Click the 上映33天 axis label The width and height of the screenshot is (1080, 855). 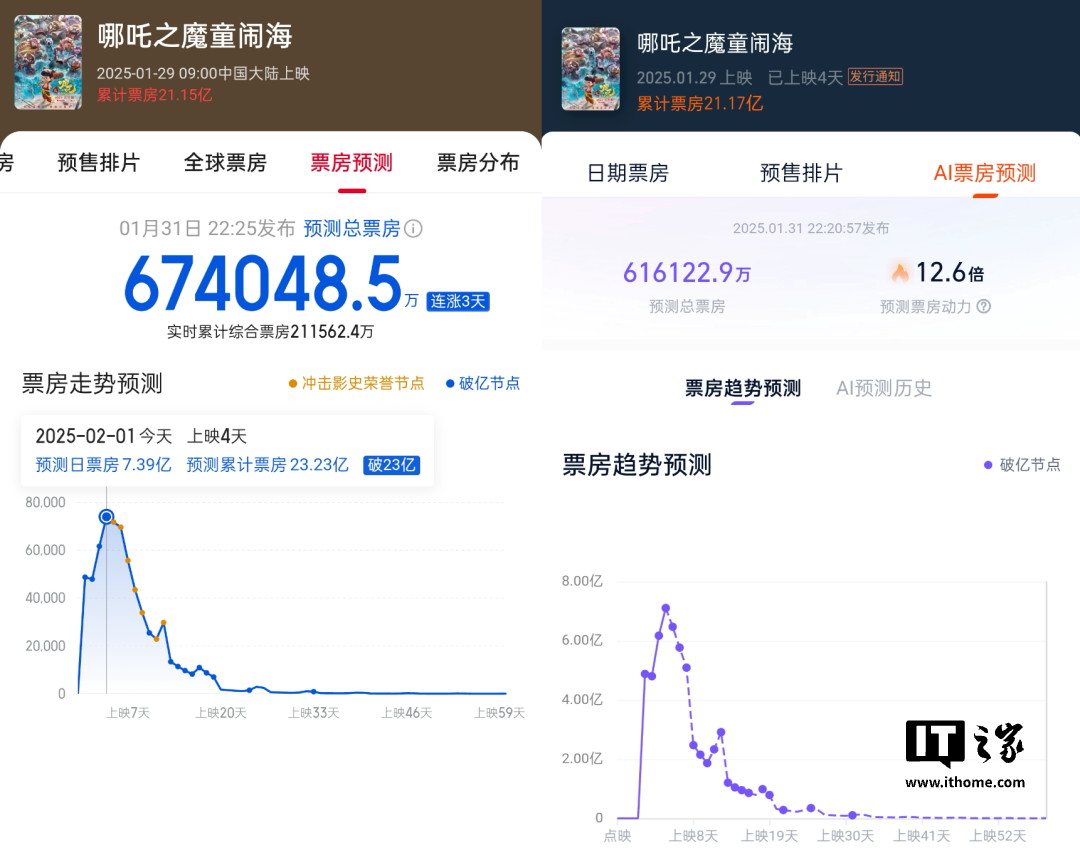(313, 713)
